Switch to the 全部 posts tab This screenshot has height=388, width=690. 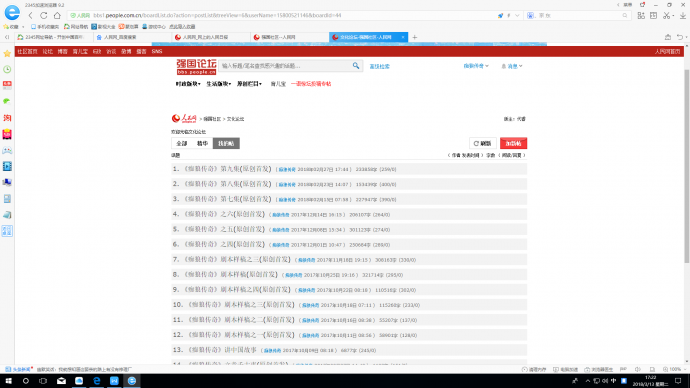[182, 143]
